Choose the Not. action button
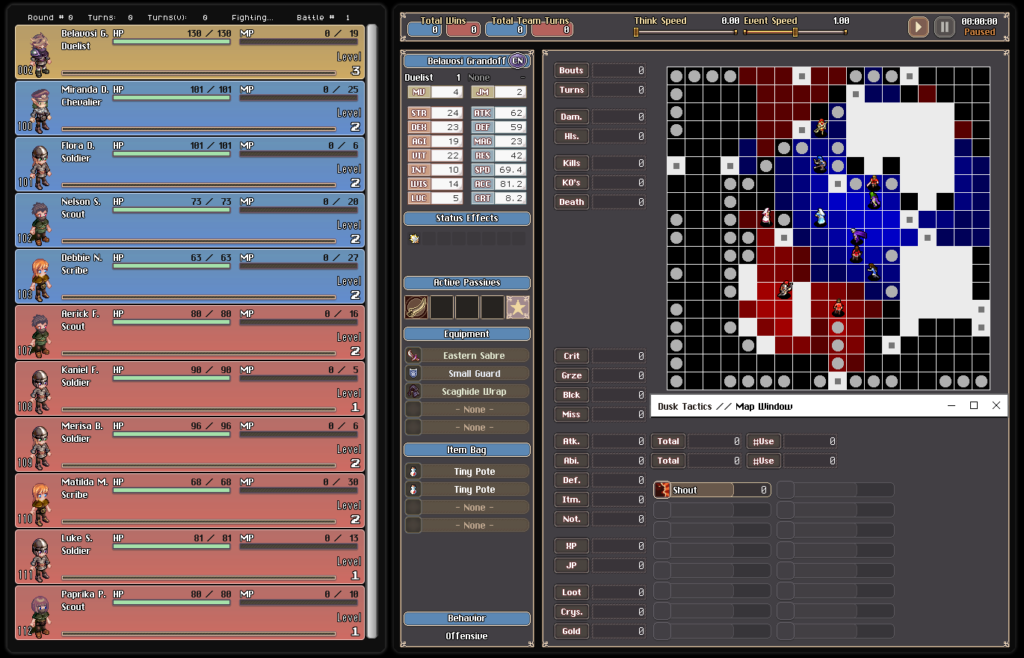This screenshot has height=658, width=1024. tap(571, 520)
